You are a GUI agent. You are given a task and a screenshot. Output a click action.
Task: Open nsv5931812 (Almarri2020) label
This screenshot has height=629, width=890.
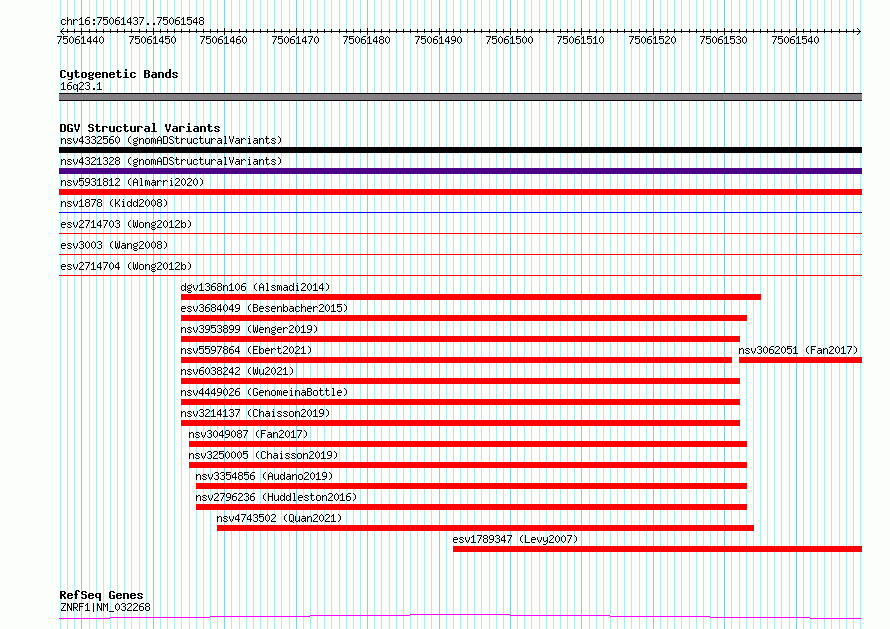point(132,182)
